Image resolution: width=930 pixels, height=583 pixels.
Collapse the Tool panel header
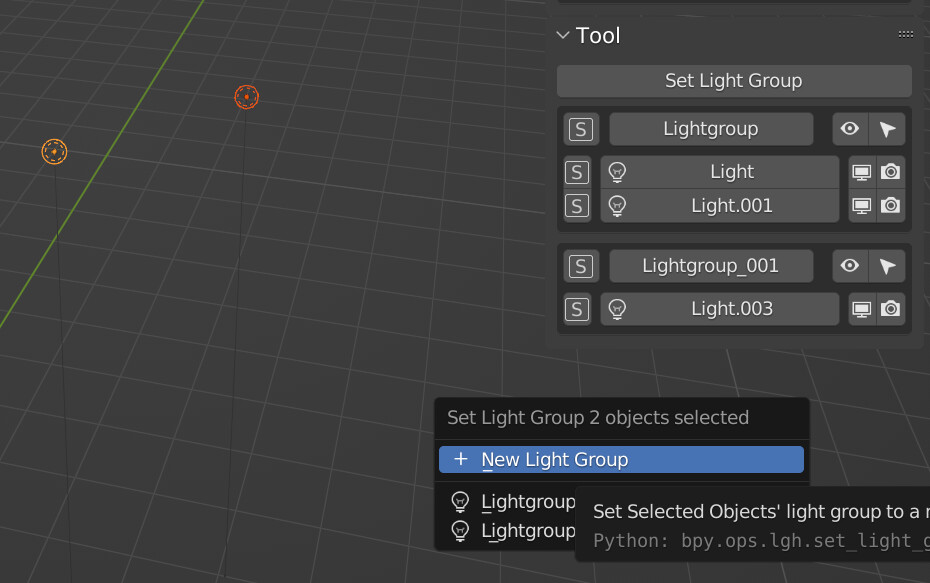[563, 34]
